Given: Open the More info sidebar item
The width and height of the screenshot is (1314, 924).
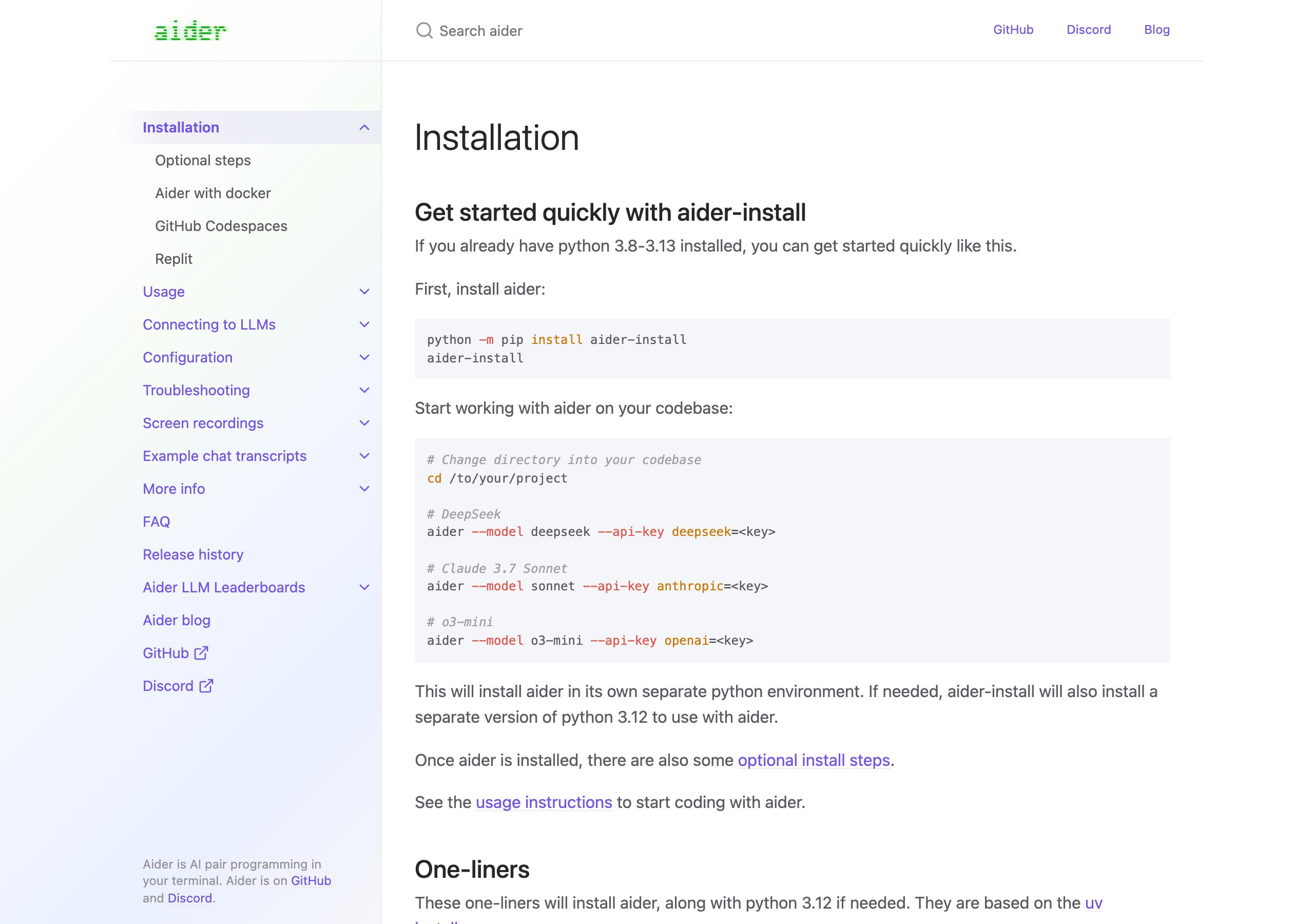Looking at the screenshot, I should pyautogui.click(x=173, y=489).
